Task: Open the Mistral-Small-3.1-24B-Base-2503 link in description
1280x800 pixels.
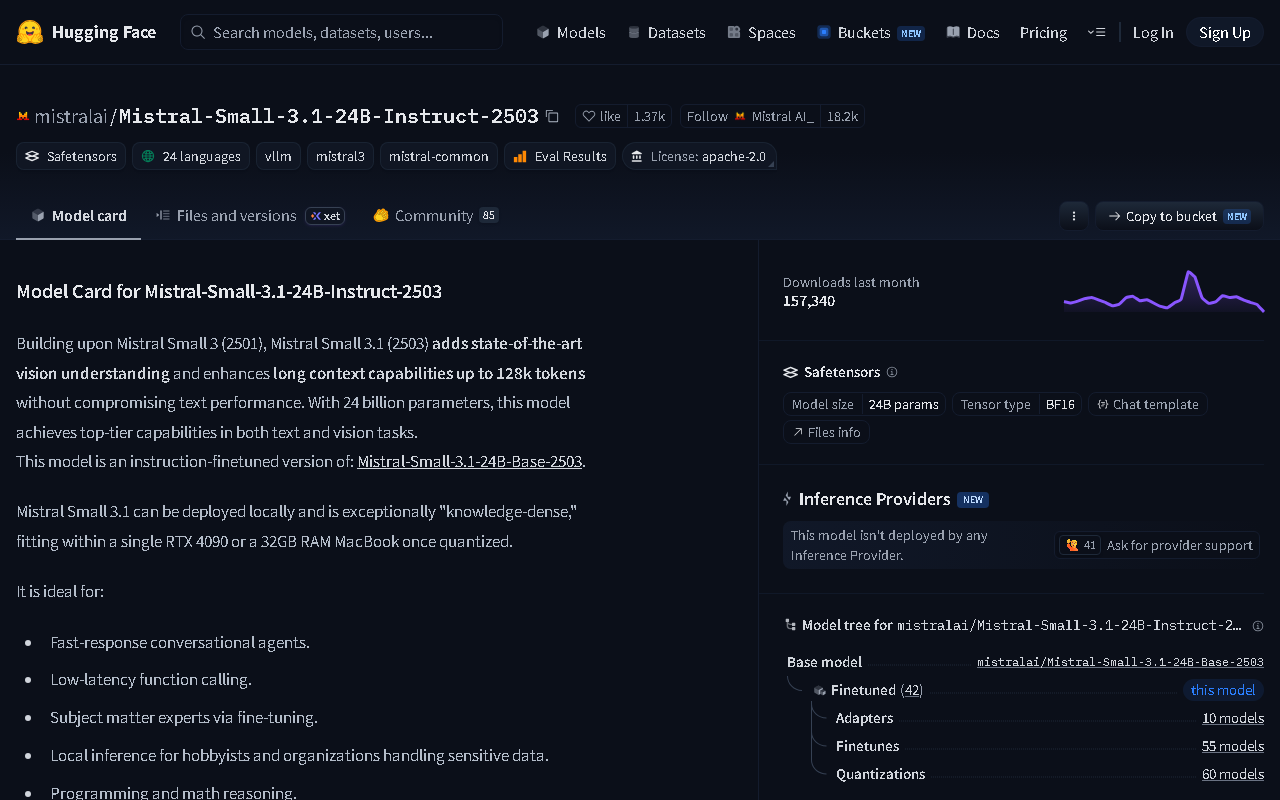Action: 470,462
